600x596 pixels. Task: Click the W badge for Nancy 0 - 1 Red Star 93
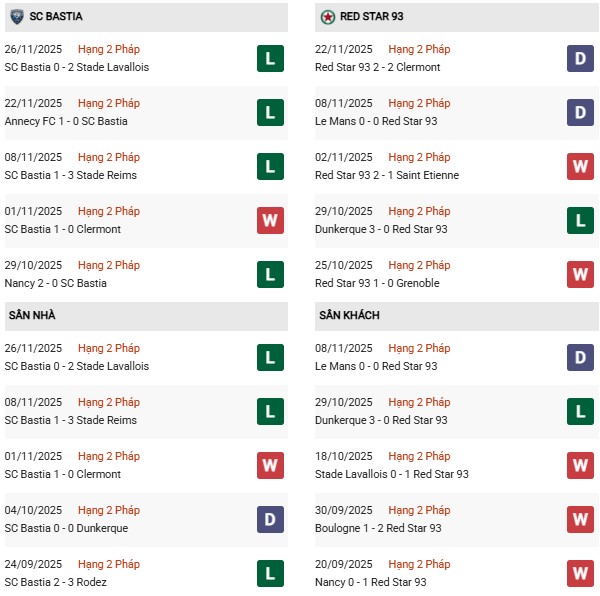[580, 574]
